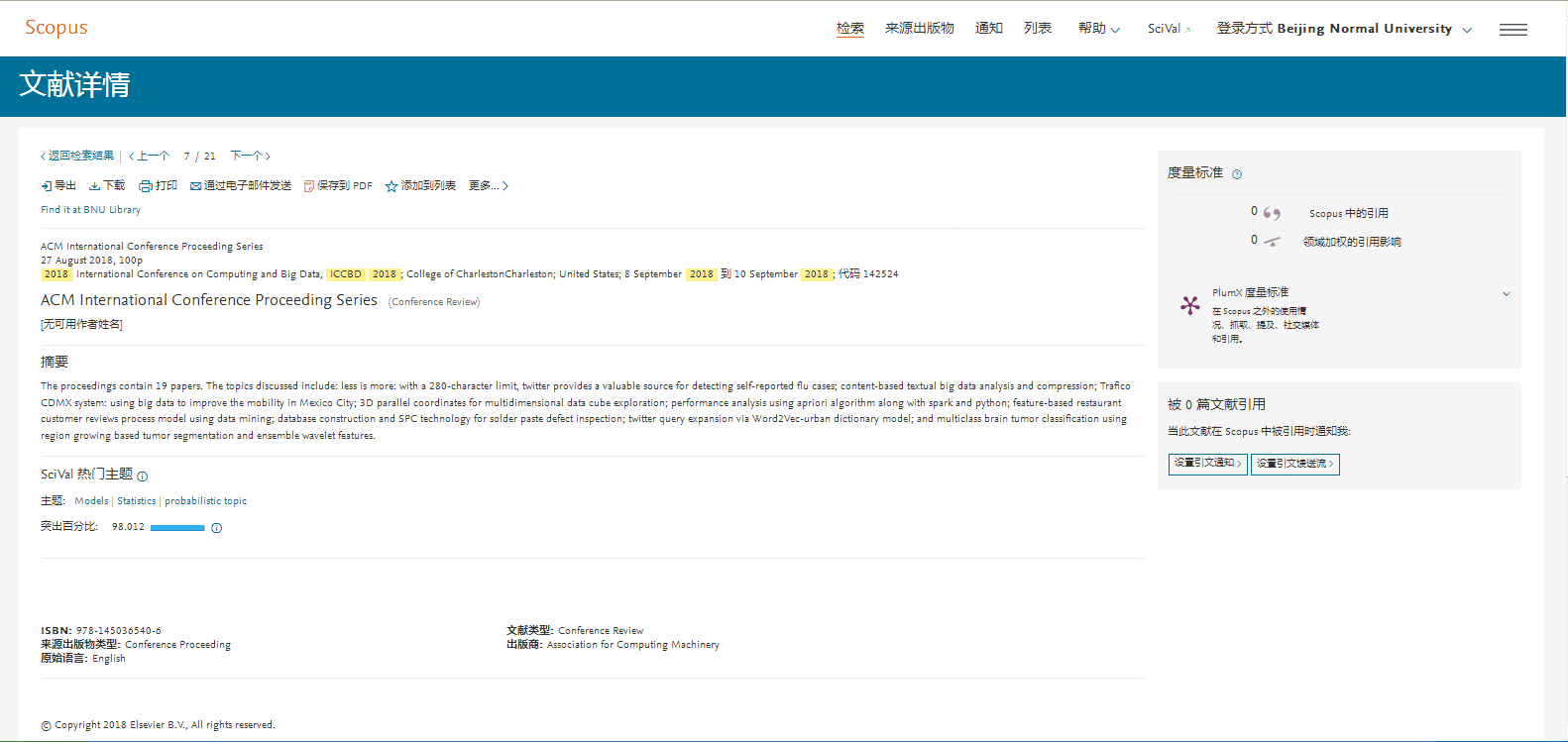The height and width of the screenshot is (742, 1568).
Task: Click the print (打印) icon
Action: pyautogui.click(x=146, y=186)
